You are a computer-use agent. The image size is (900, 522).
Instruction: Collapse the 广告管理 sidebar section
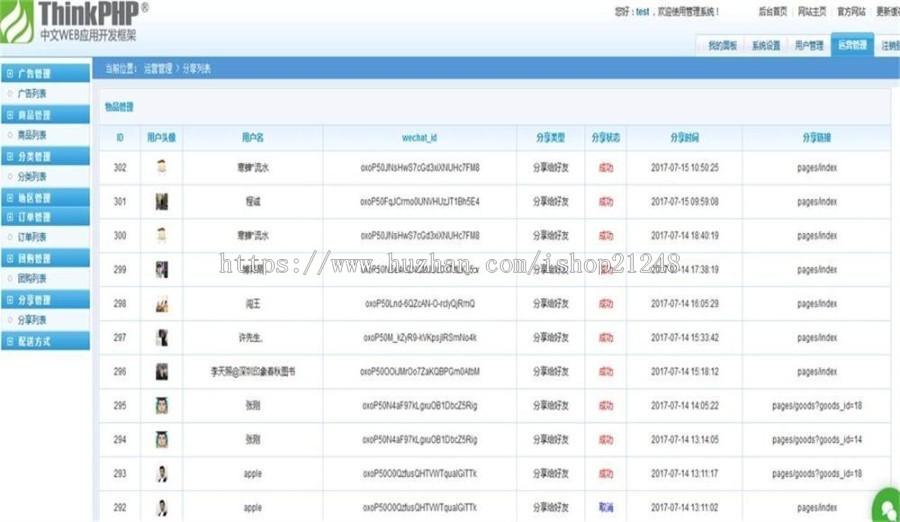(10, 74)
